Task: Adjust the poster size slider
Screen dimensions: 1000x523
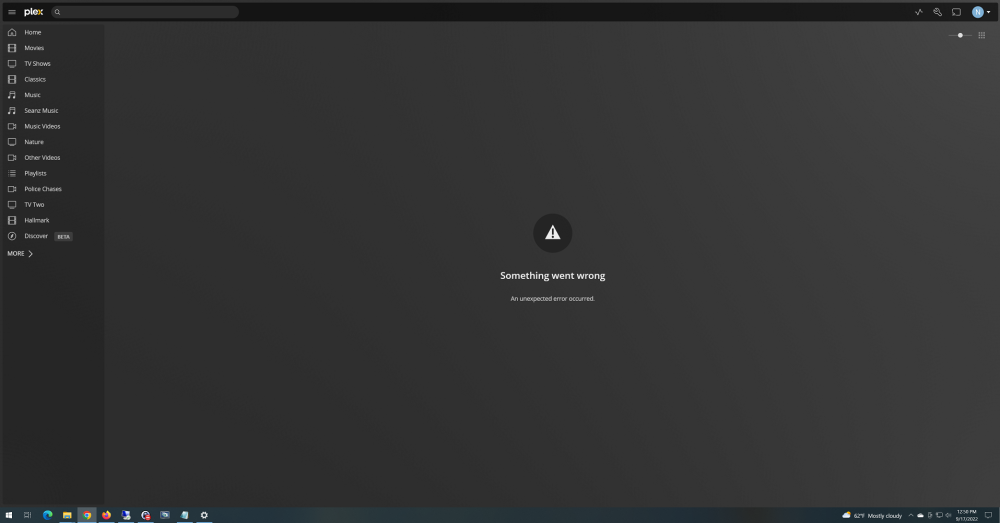Action: (x=960, y=35)
